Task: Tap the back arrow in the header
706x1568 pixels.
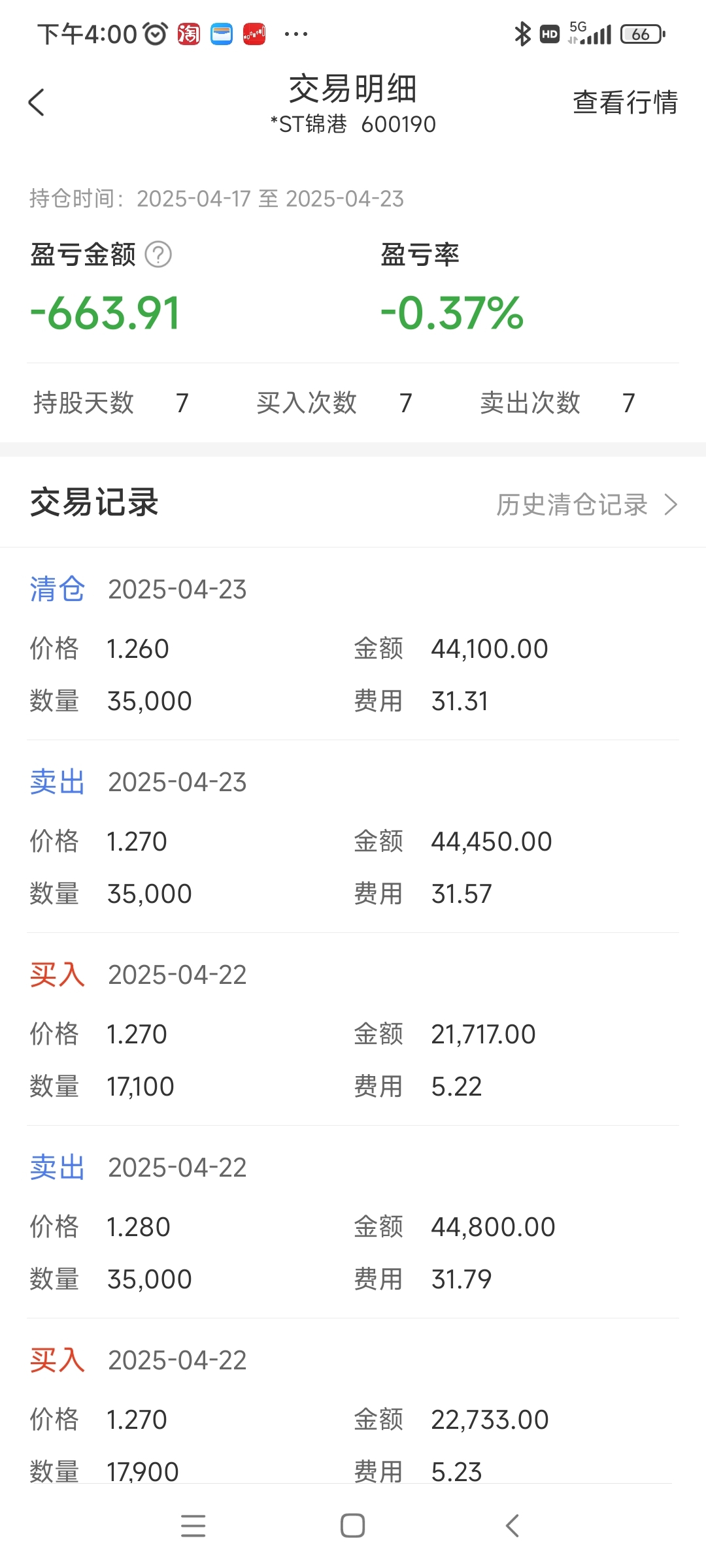Action: click(37, 103)
